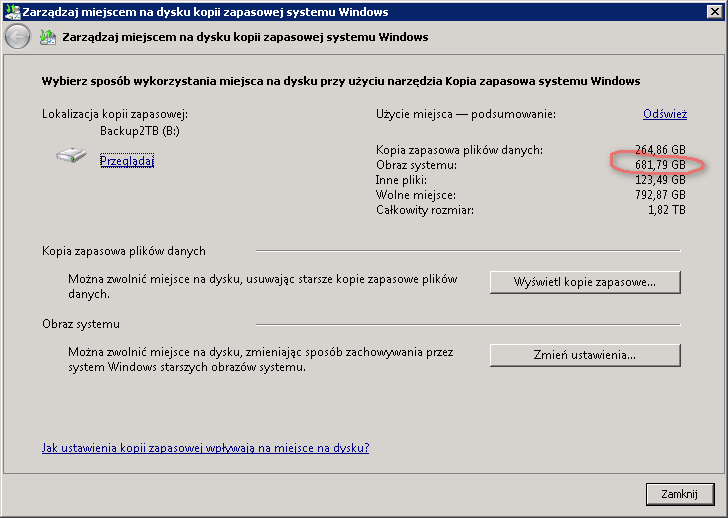The height and width of the screenshot is (518, 728).
Task: Click the Inne pliki: label
Action: [x=401, y=180]
